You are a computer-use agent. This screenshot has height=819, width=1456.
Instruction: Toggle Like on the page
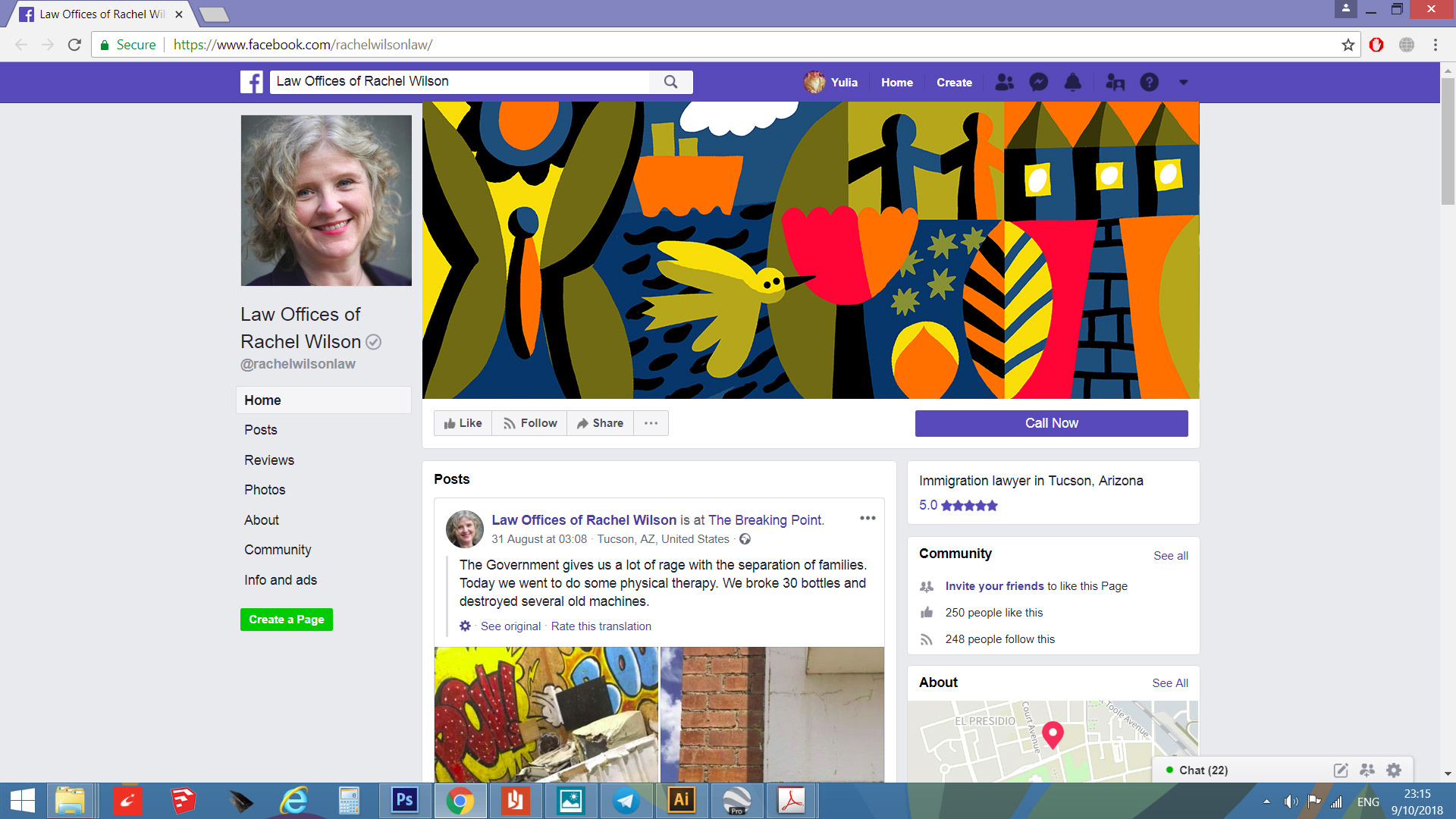(463, 423)
